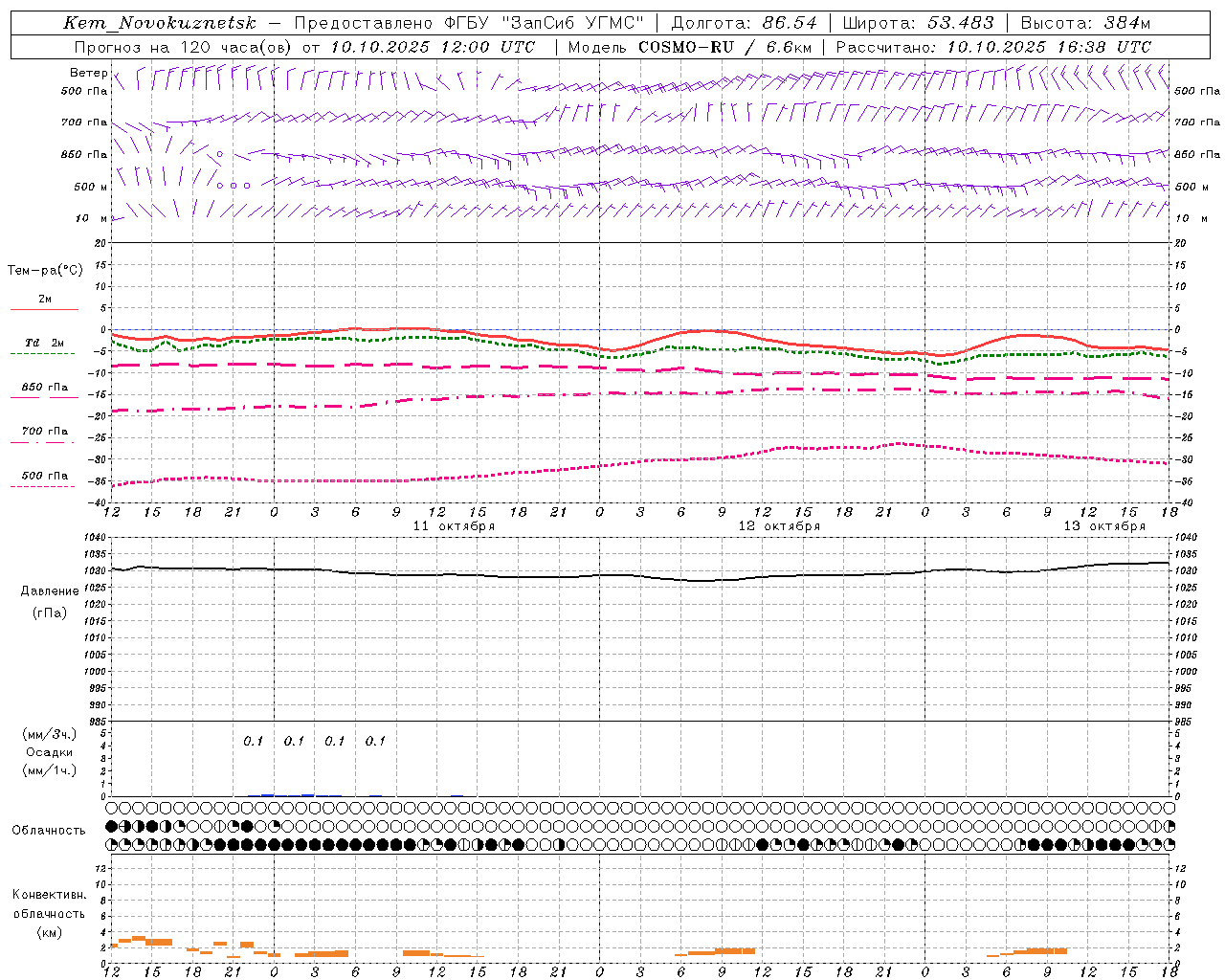Click the Td 2м dew point legend label
1225x980 pixels.
(x=44, y=343)
